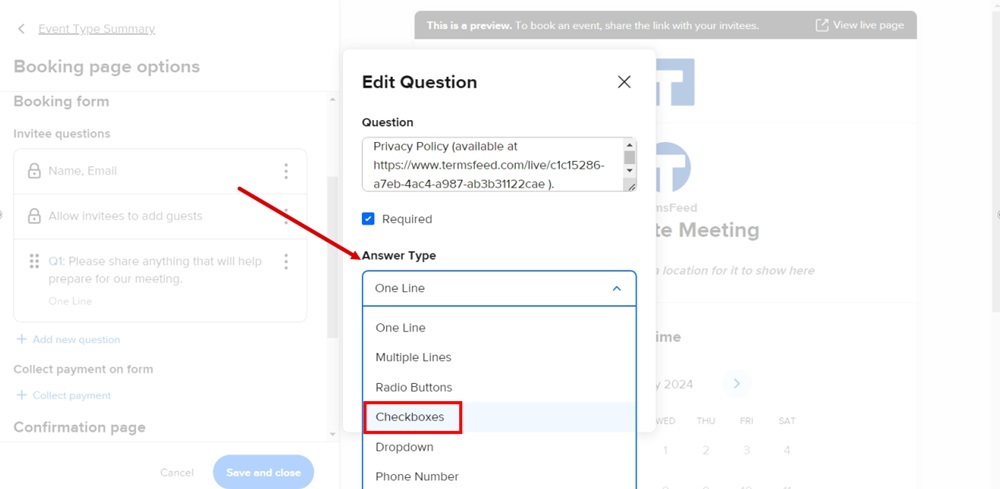Click up arrow of Question textarea scrollbar
Image resolution: width=1000 pixels, height=489 pixels.
pyautogui.click(x=629, y=143)
